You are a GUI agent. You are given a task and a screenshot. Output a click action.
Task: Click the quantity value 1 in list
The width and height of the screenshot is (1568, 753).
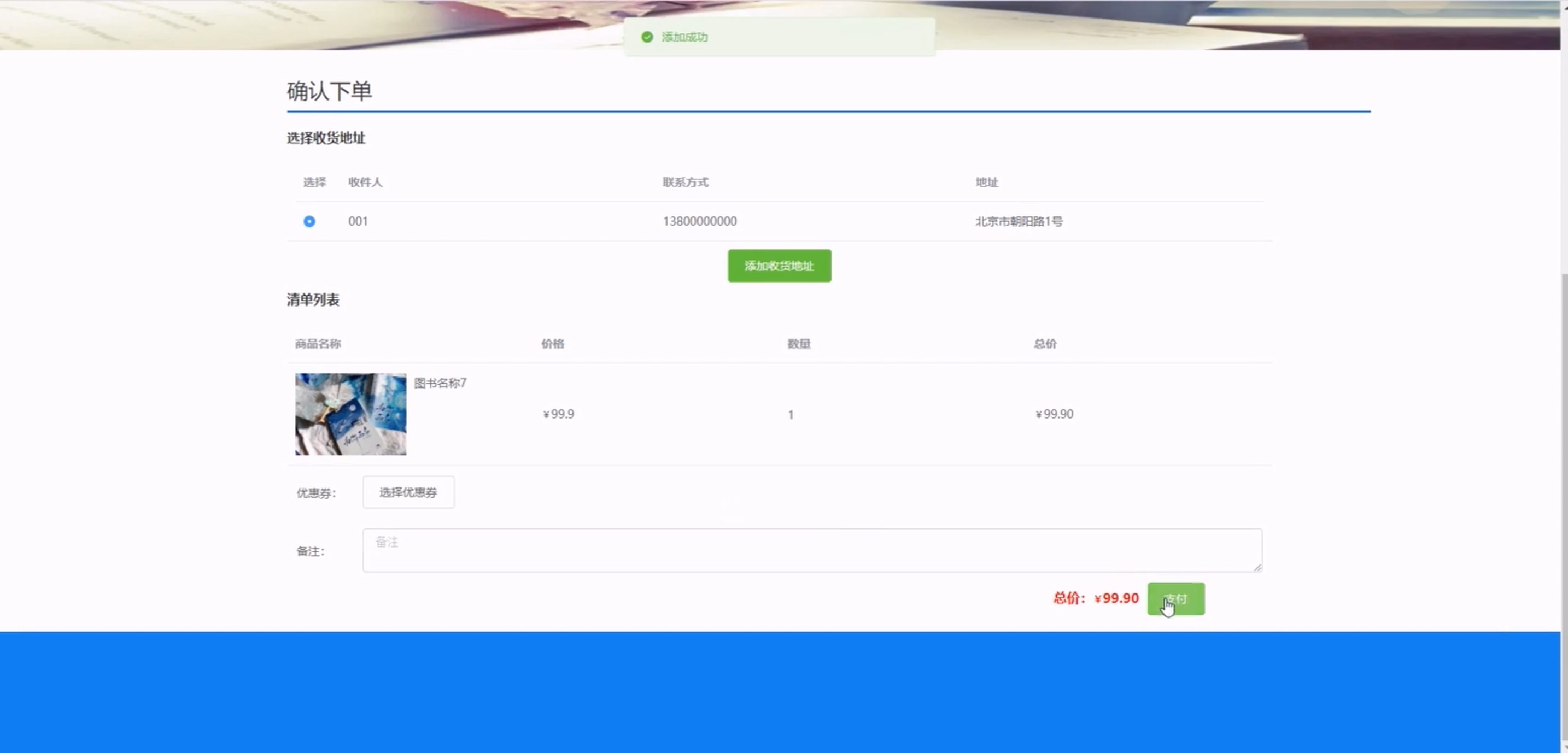[790, 415]
